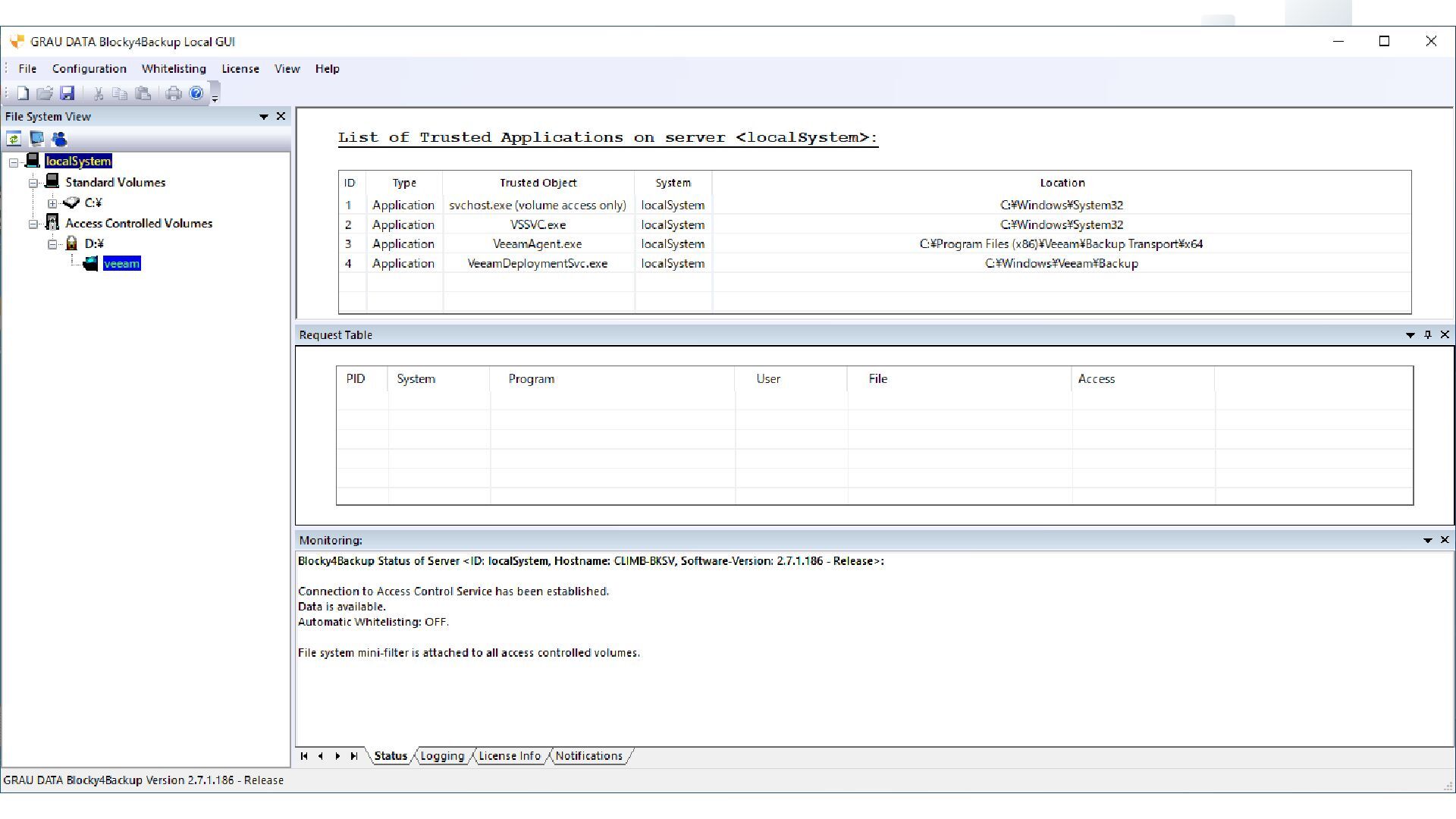Expand the C:¥ drive node

pos(52,203)
